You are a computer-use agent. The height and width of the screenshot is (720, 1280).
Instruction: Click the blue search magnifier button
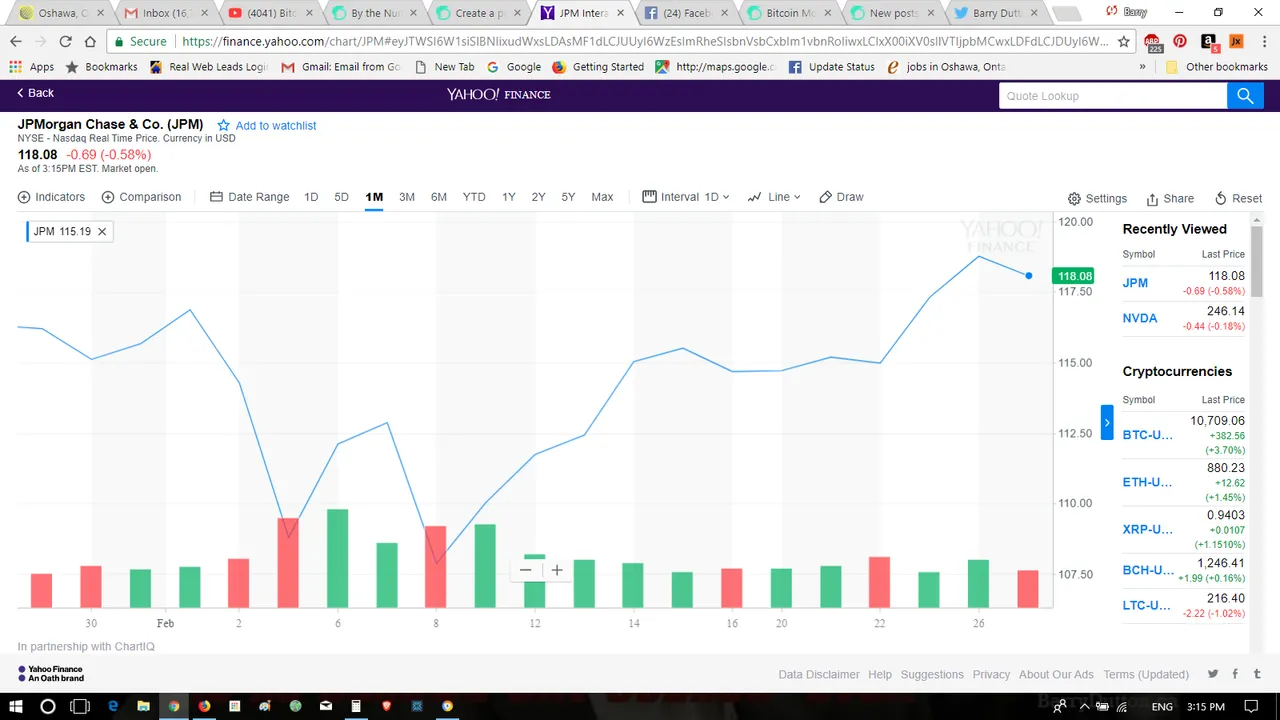point(1245,96)
